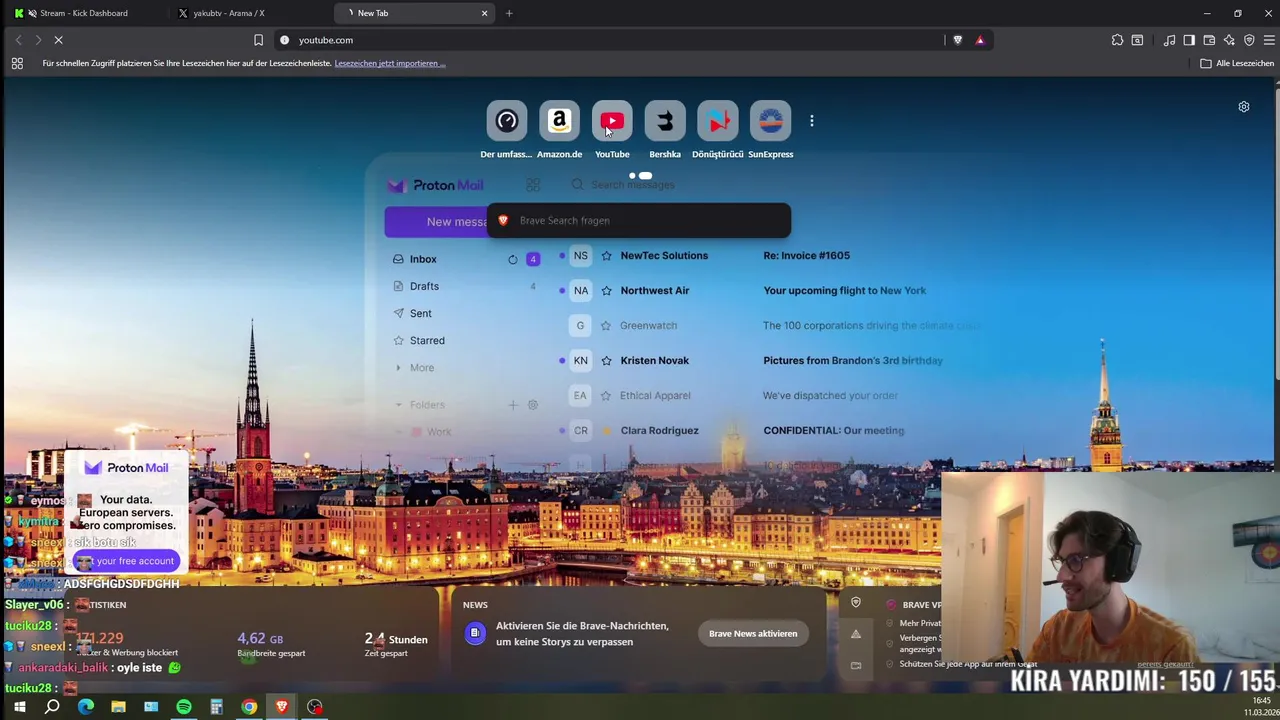Open the Alle Lesezeichen folder
This screenshot has width=1280, height=720.
point(1237,63)
